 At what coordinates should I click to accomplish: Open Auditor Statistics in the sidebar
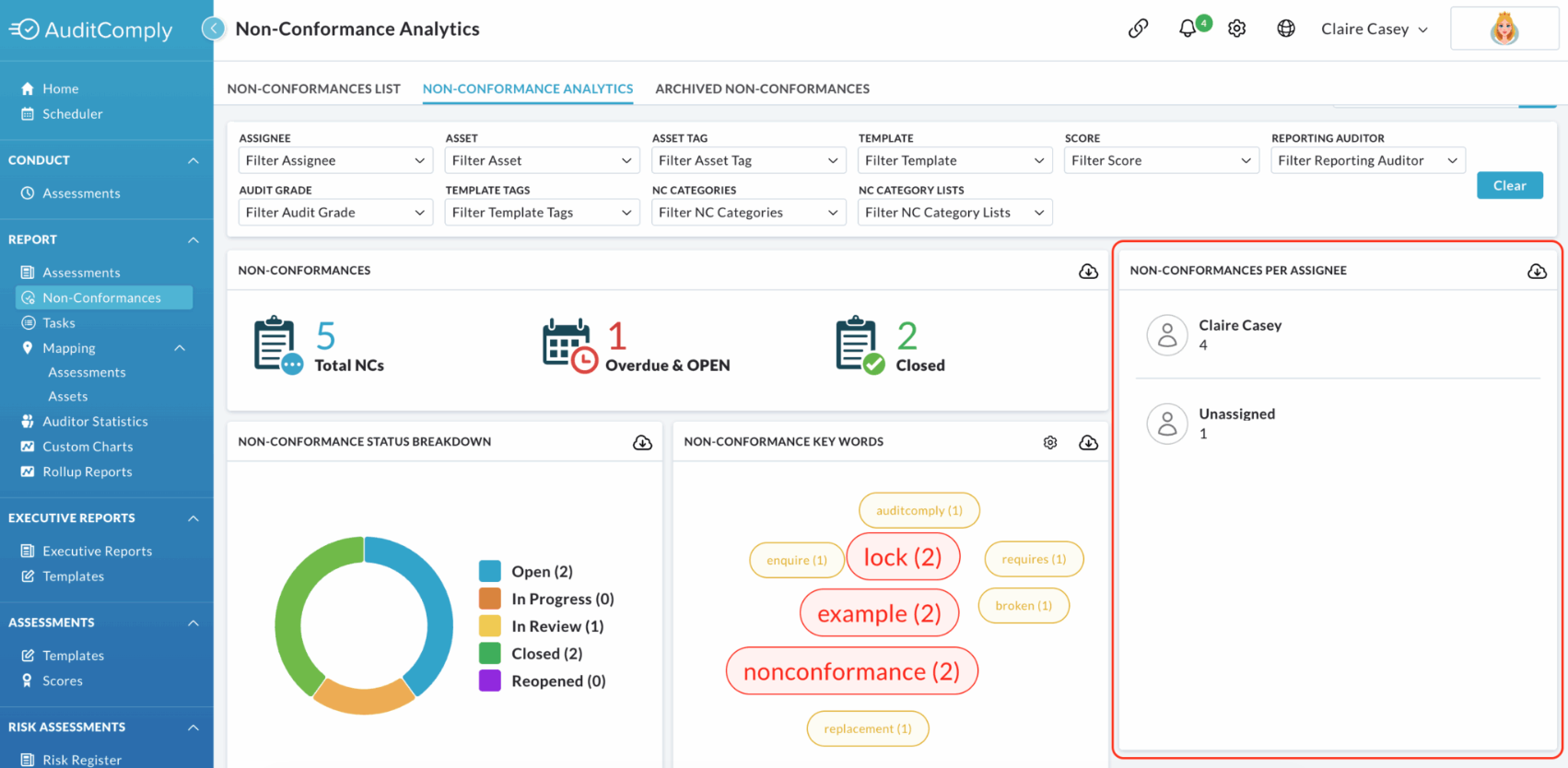pos(95,421)
